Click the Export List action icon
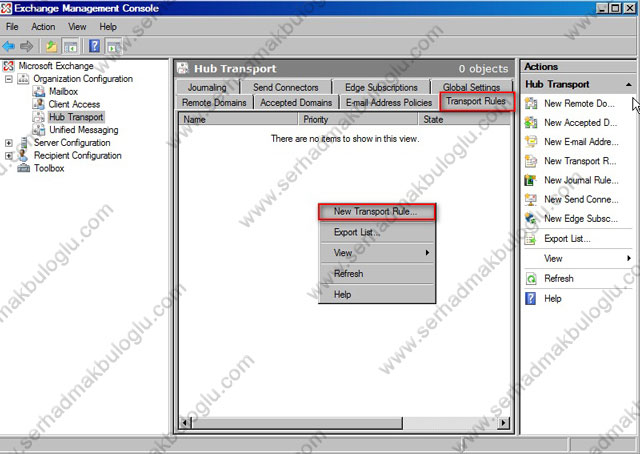 tap(531, 238)
